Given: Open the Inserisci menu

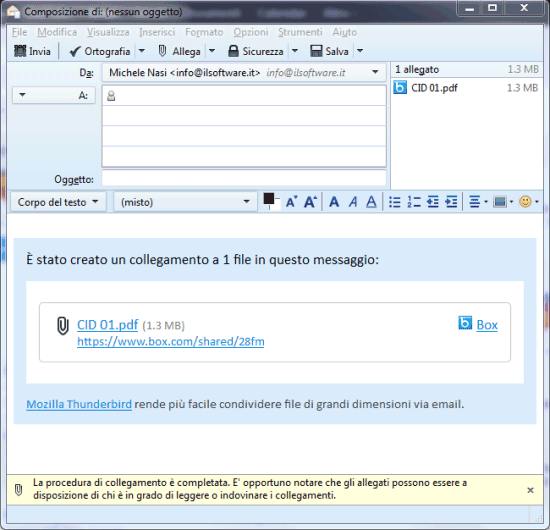Looking at the screenshot, I should (x=157, y=32).
